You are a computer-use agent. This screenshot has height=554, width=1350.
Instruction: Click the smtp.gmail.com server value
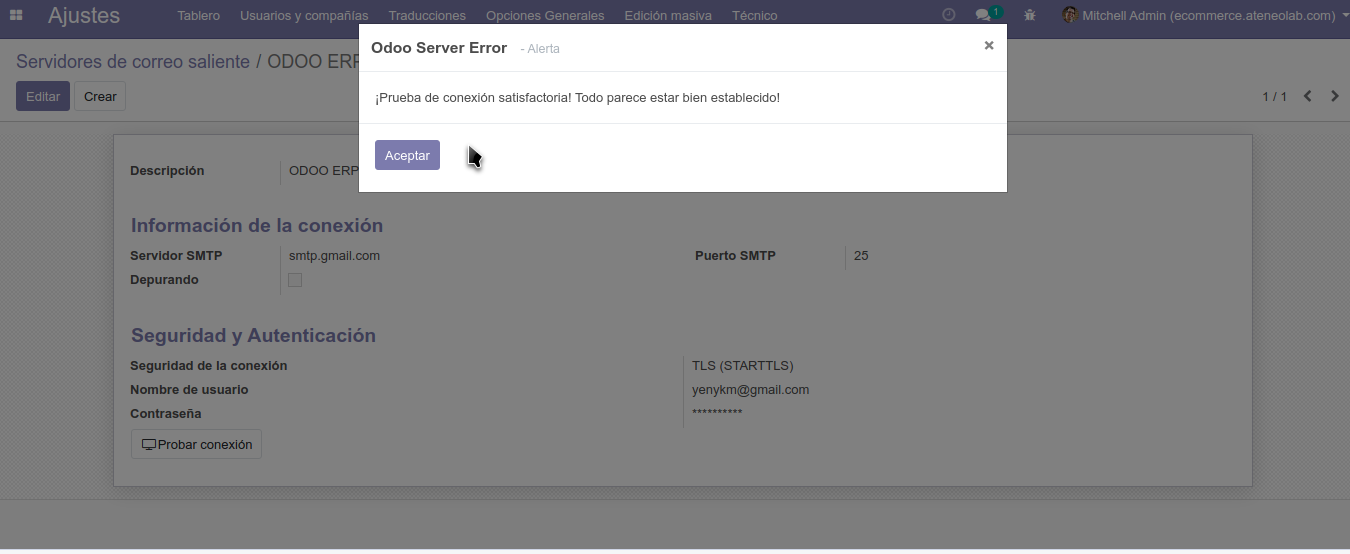point(334,256)
